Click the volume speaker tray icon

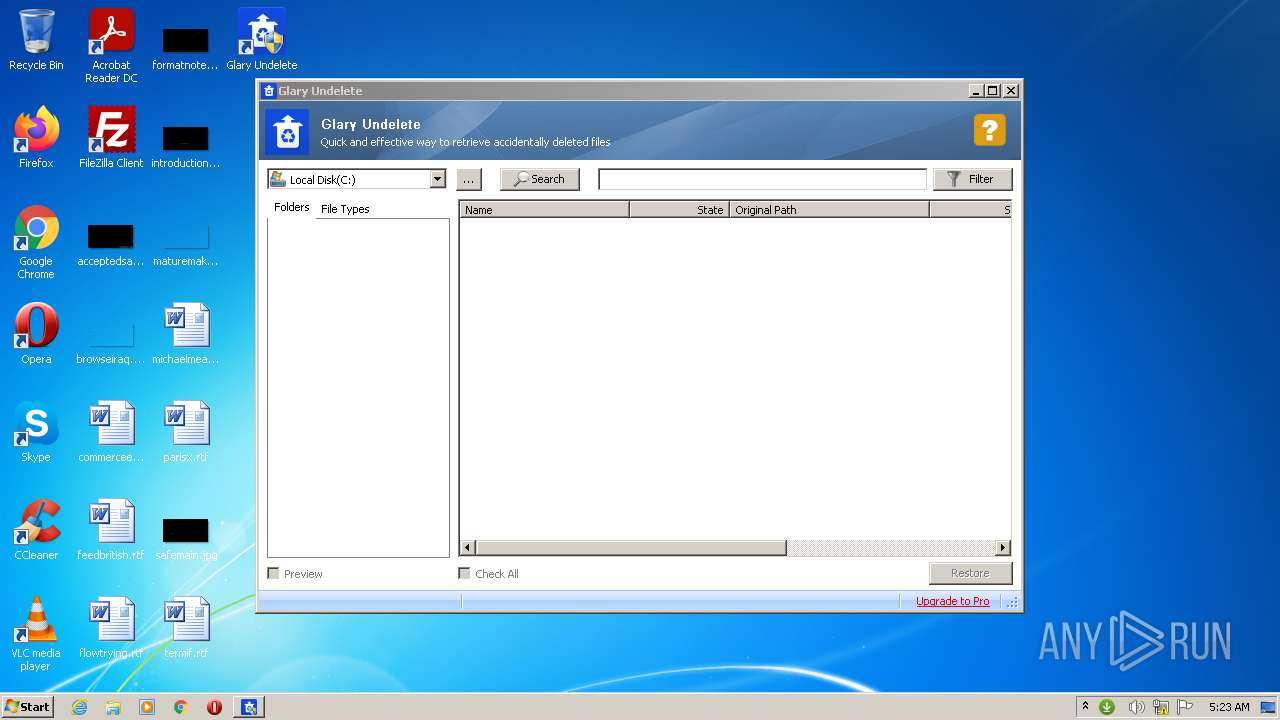click(1136, 707)
